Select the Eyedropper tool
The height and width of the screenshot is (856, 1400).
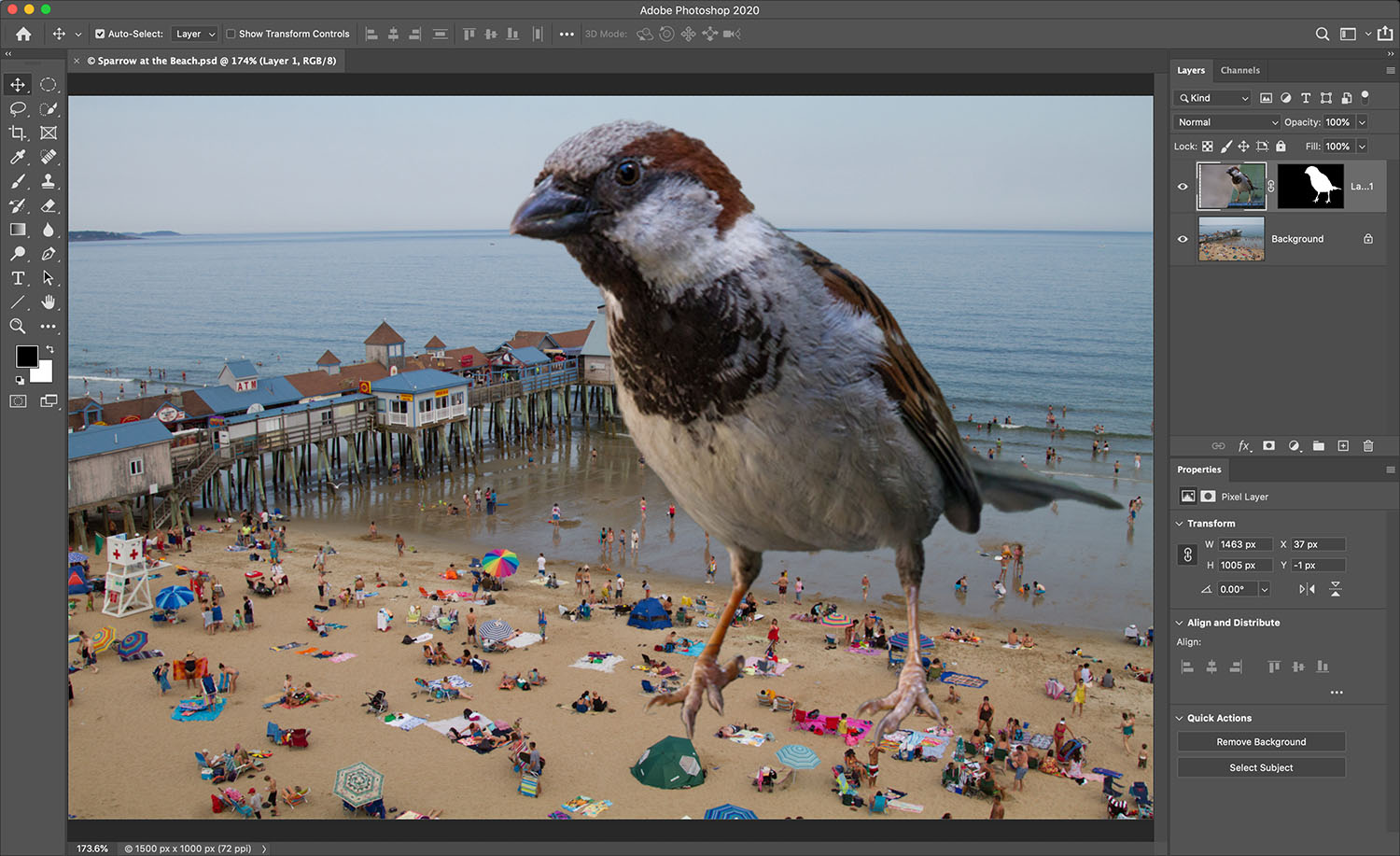(x=18, y=157)
